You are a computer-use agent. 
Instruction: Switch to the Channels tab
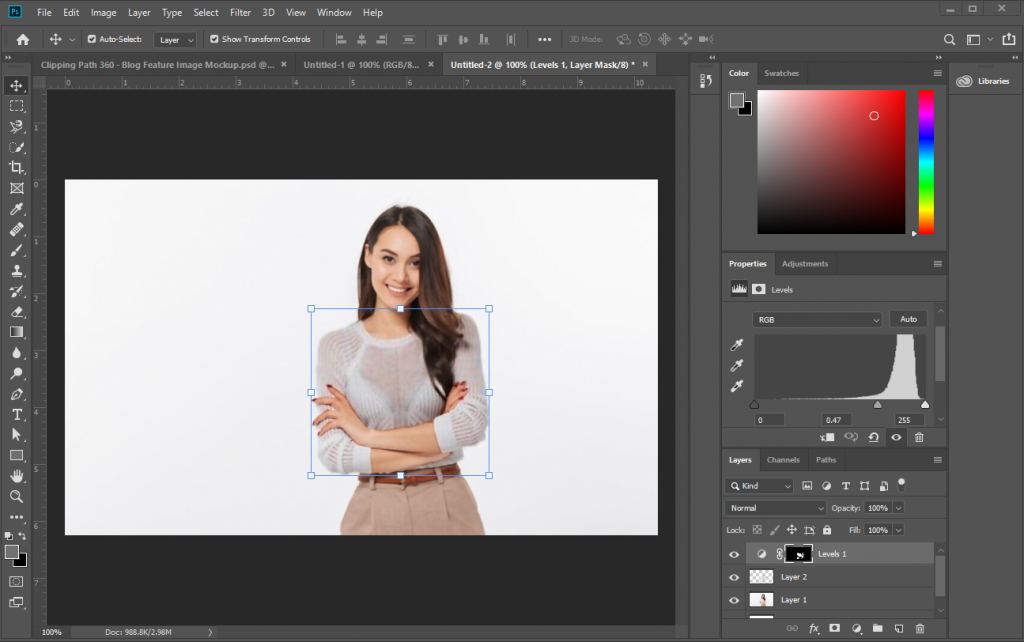click(x=783, y=460)
